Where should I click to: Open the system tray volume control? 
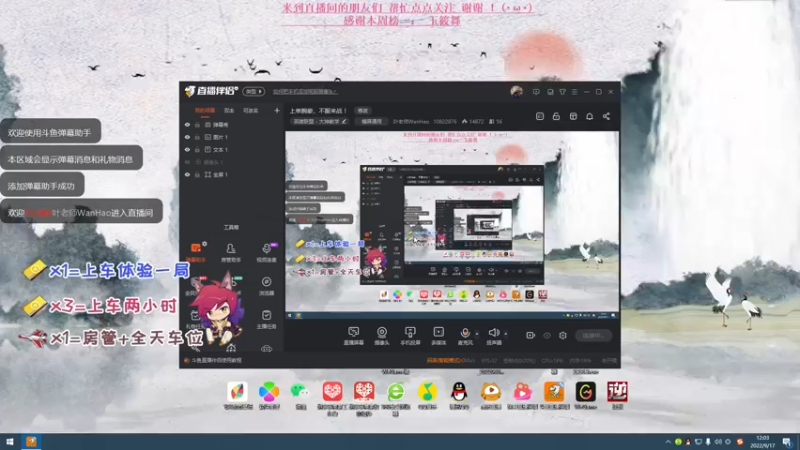pos(718,442)
